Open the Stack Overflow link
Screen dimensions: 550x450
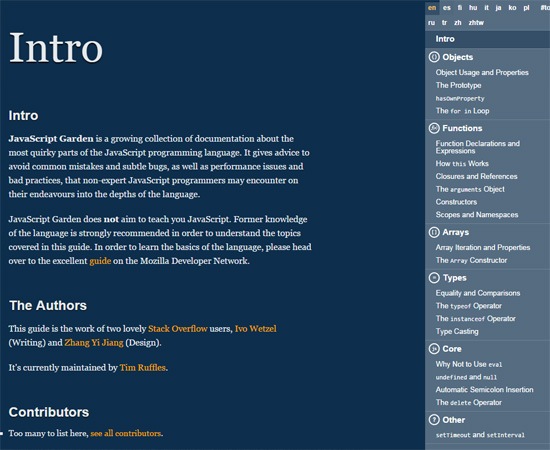pyautogui.click(x=178, y=329)
